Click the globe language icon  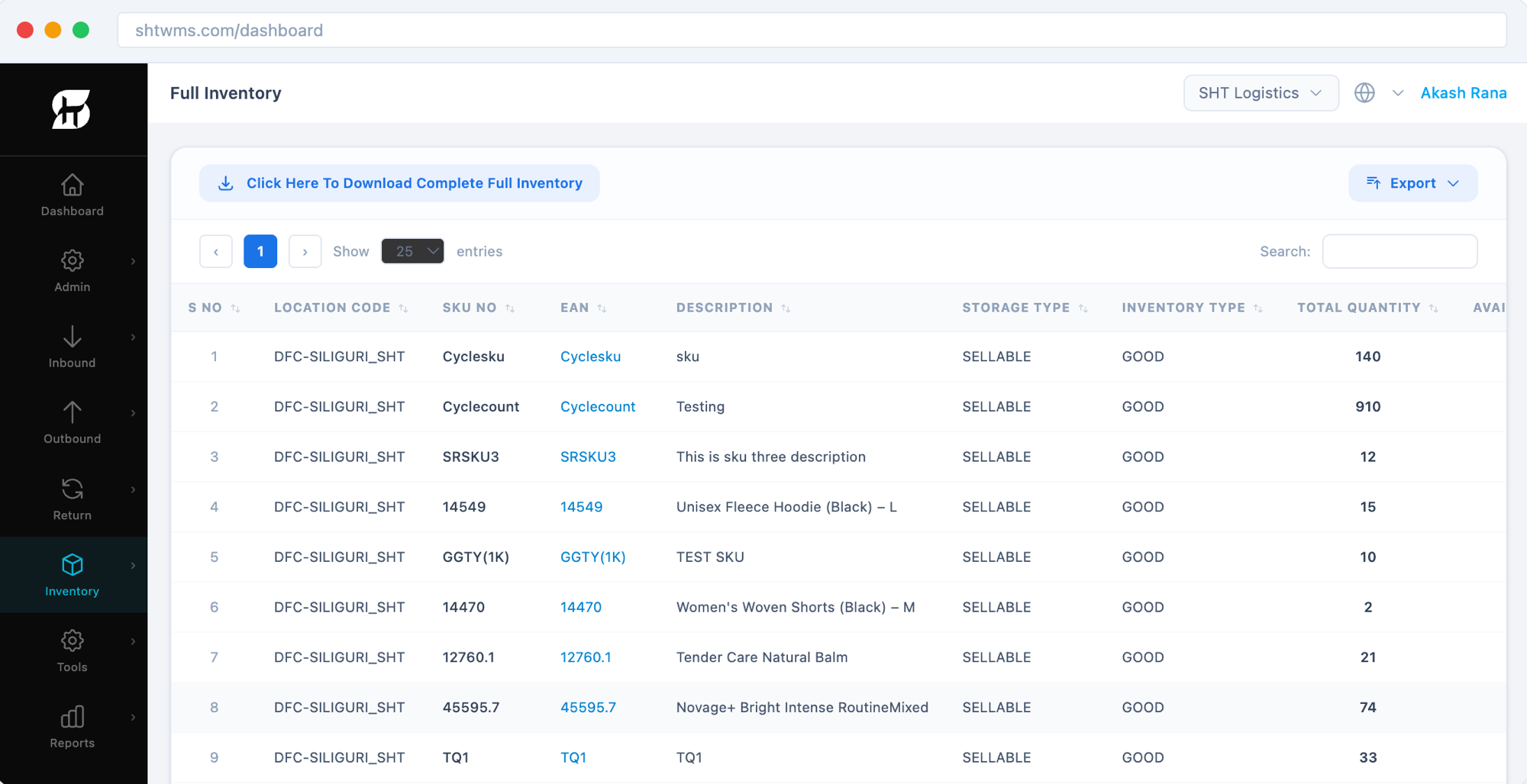click(1364, 93)
